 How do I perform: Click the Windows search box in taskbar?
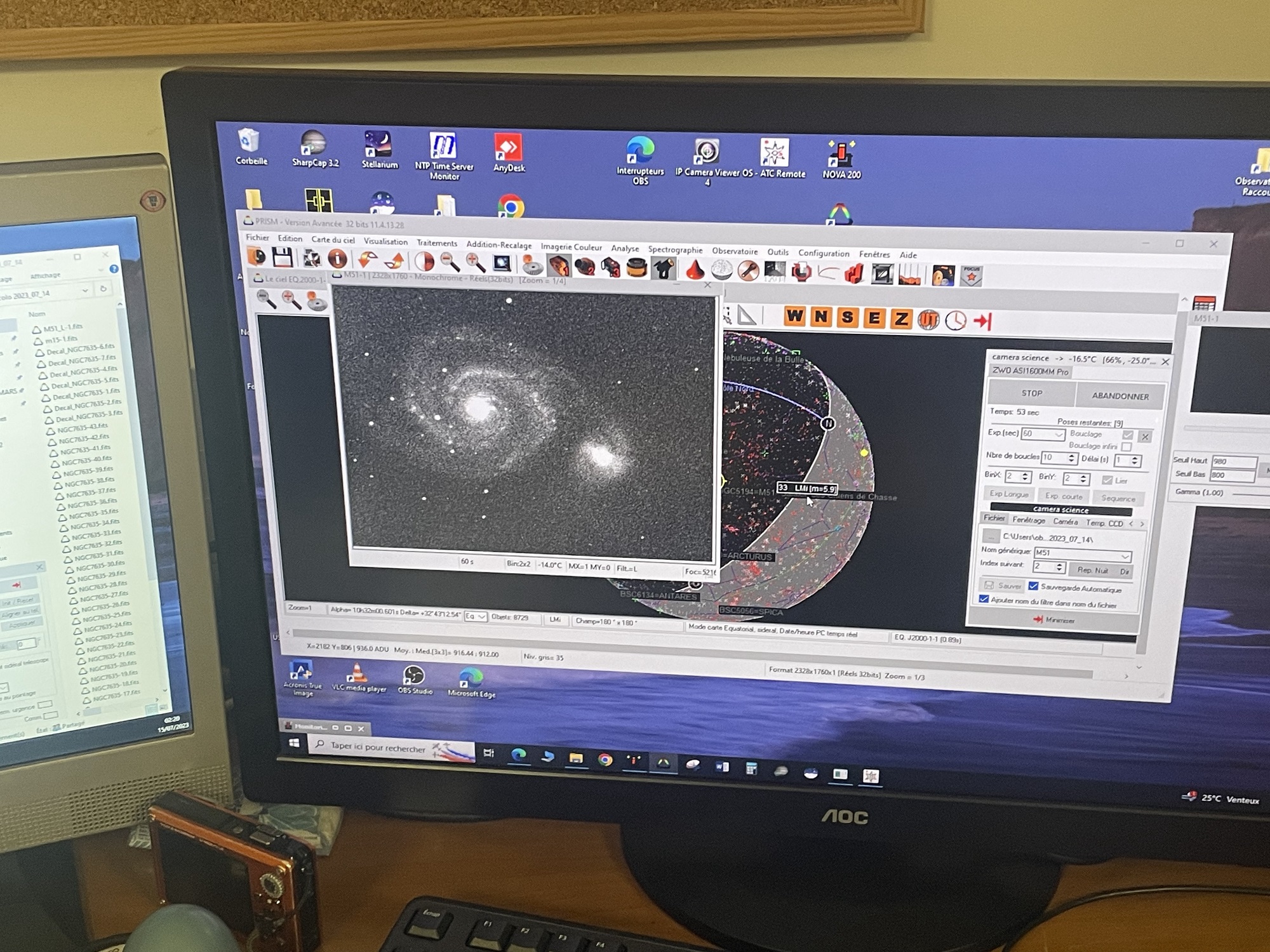pos(392,748)
